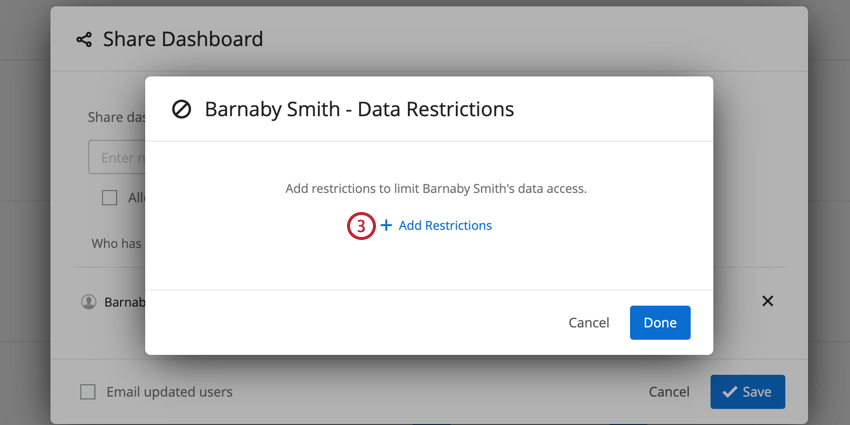The image size is (850, 425).
Task: Select the Barnaby user entry in the list
Action: tap(125, 302)
